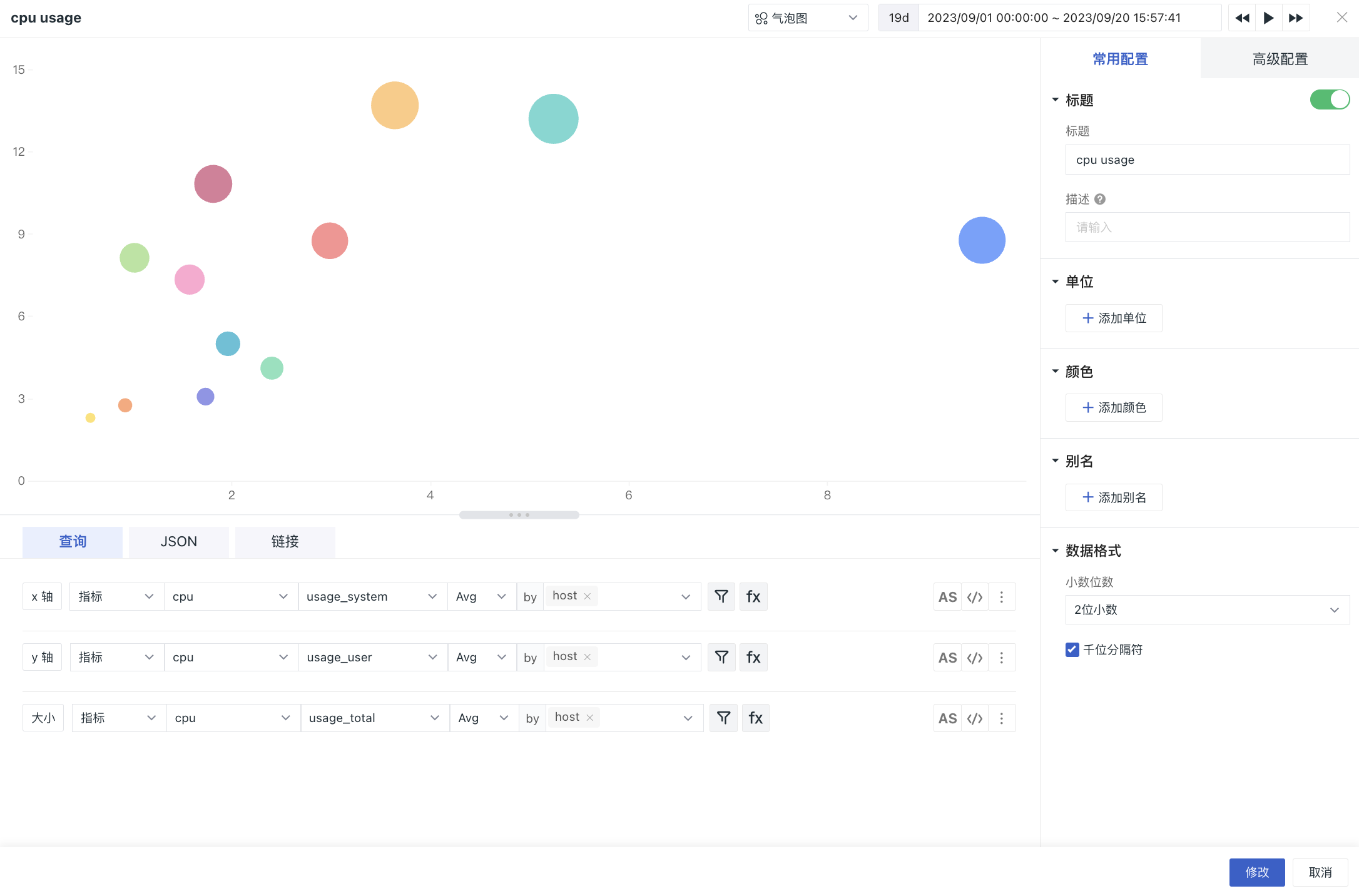Toggle code view icon in y 轴 row
The width and height of the screenshot is (1359, 896).
tap(975, 658)
